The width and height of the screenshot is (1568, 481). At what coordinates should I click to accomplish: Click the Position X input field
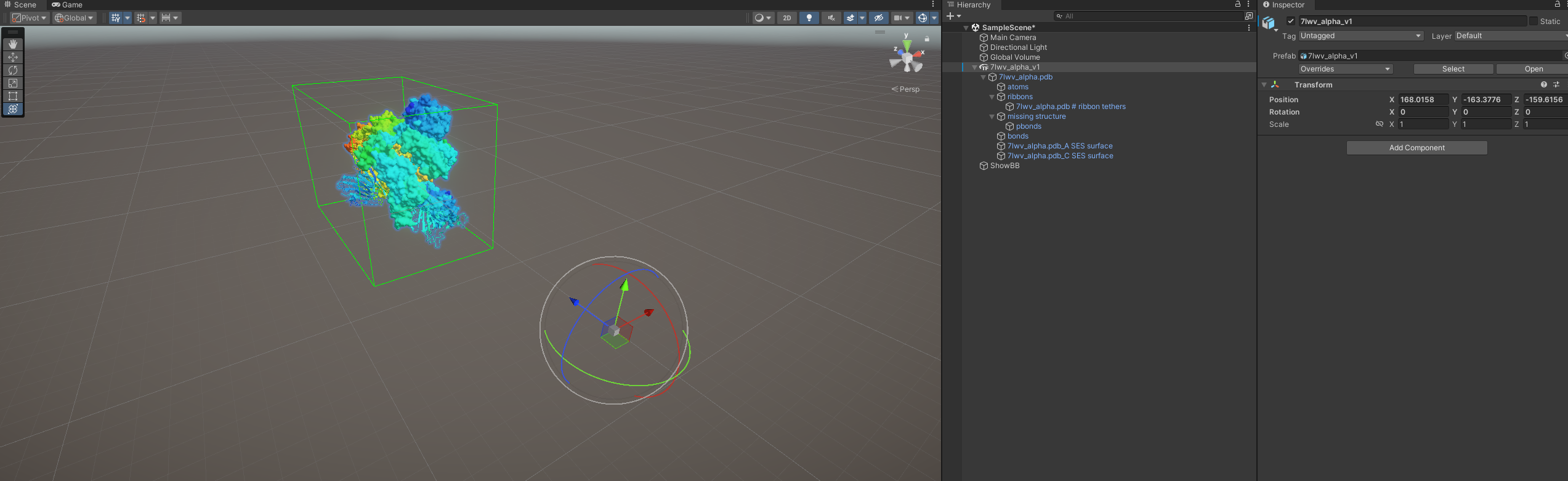(x=1423, y=100)
